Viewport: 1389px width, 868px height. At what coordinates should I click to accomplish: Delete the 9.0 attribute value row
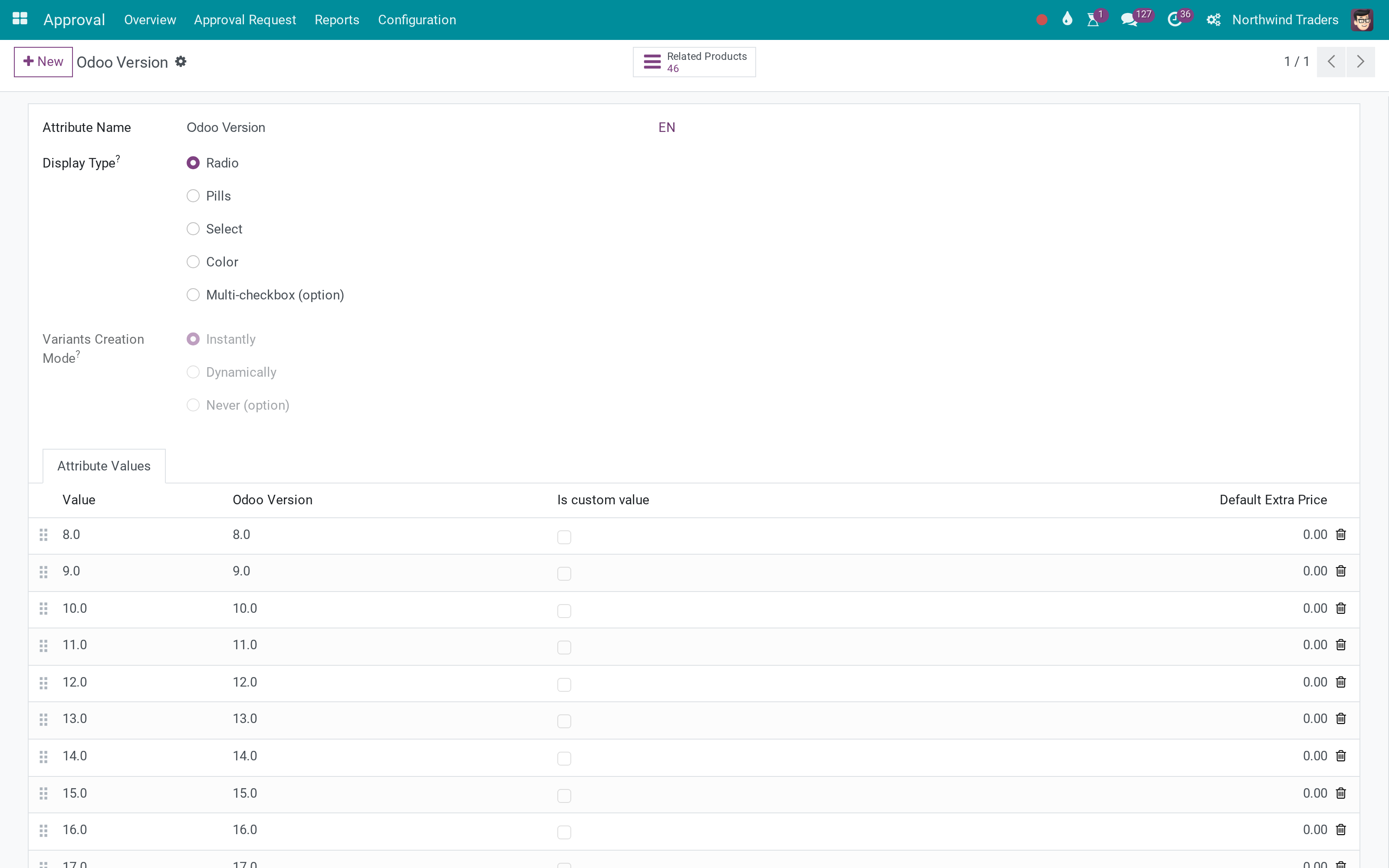coord(1341,571)
